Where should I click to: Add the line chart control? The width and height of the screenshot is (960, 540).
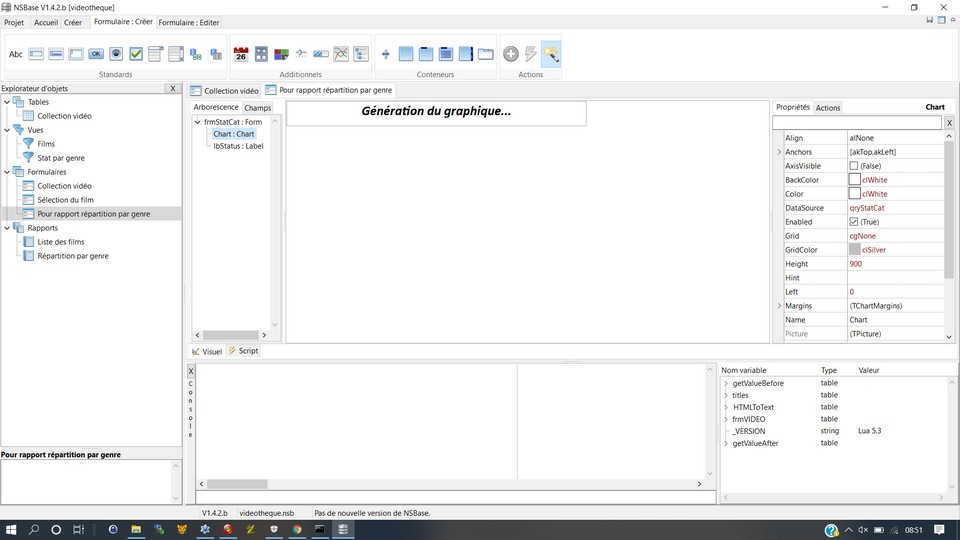(342, 54)
